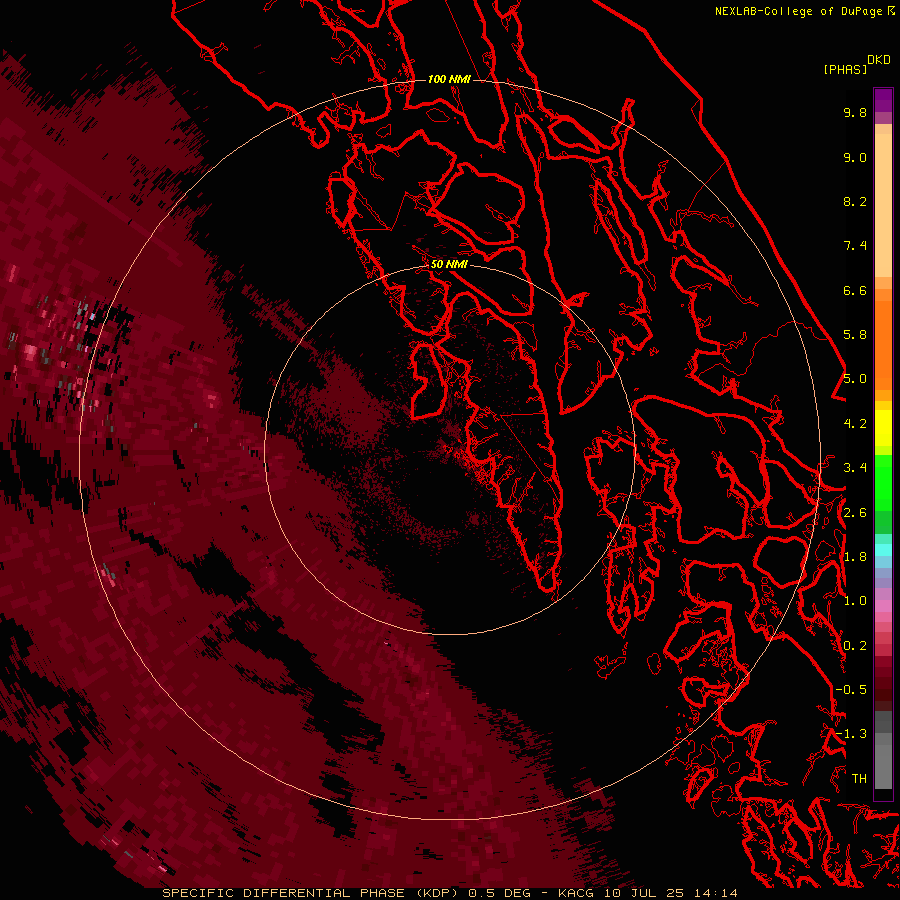Viewport: 900px width, 900px height.
Task: Click the 7.4 legend value
Action: (x=855, y=246)
